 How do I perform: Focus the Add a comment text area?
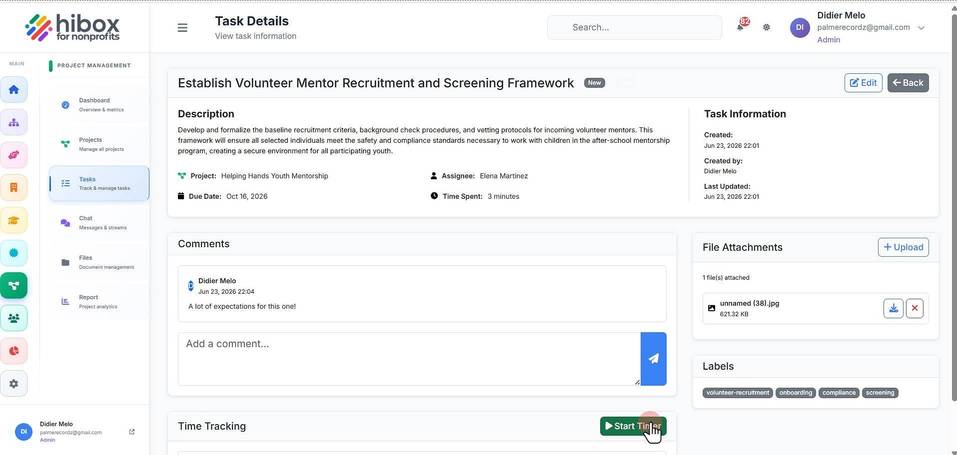tap(409, 359)
